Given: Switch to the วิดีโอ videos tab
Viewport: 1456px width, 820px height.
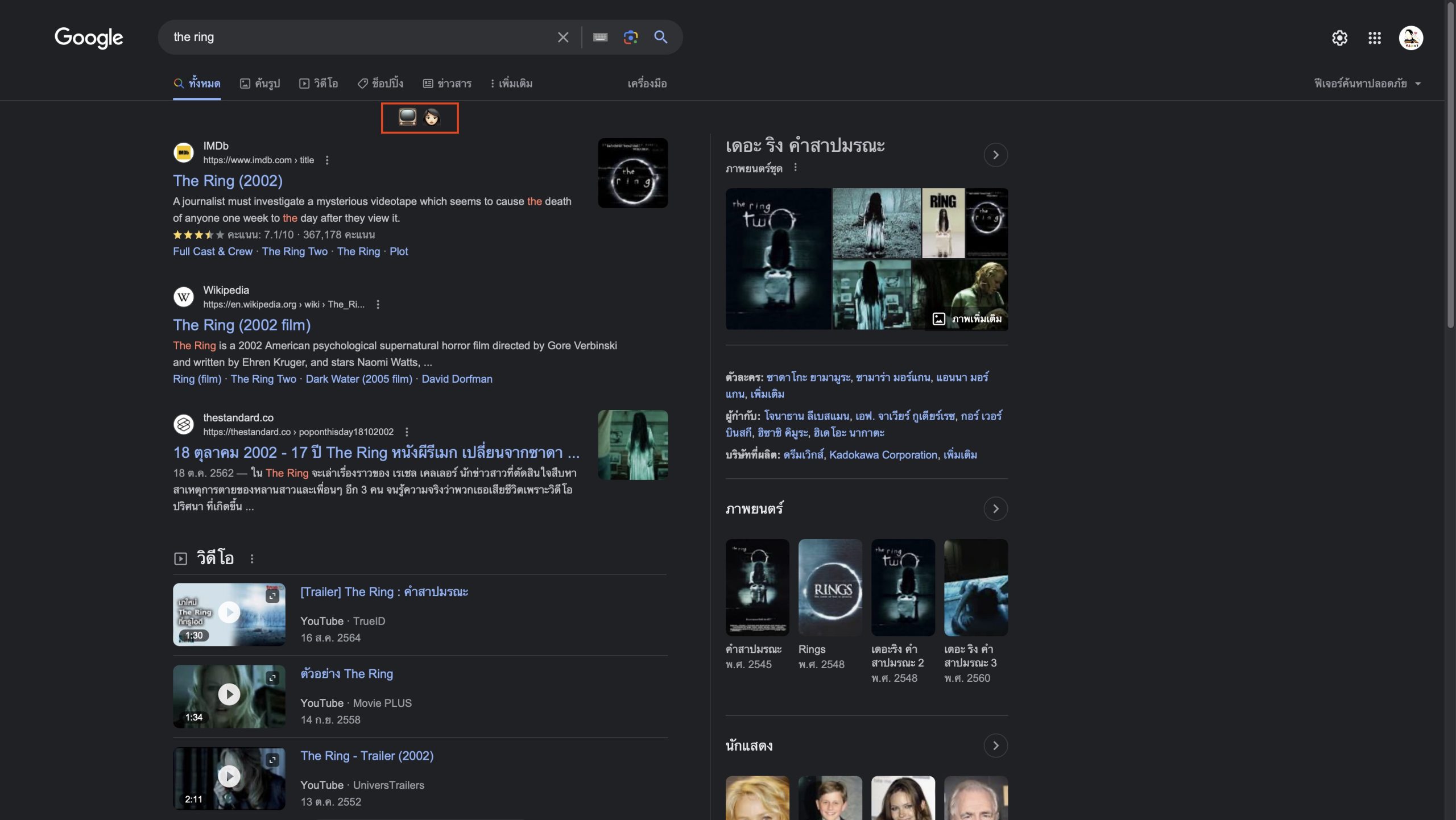Looking at the screenshot, I should click(x=318, y=84).
